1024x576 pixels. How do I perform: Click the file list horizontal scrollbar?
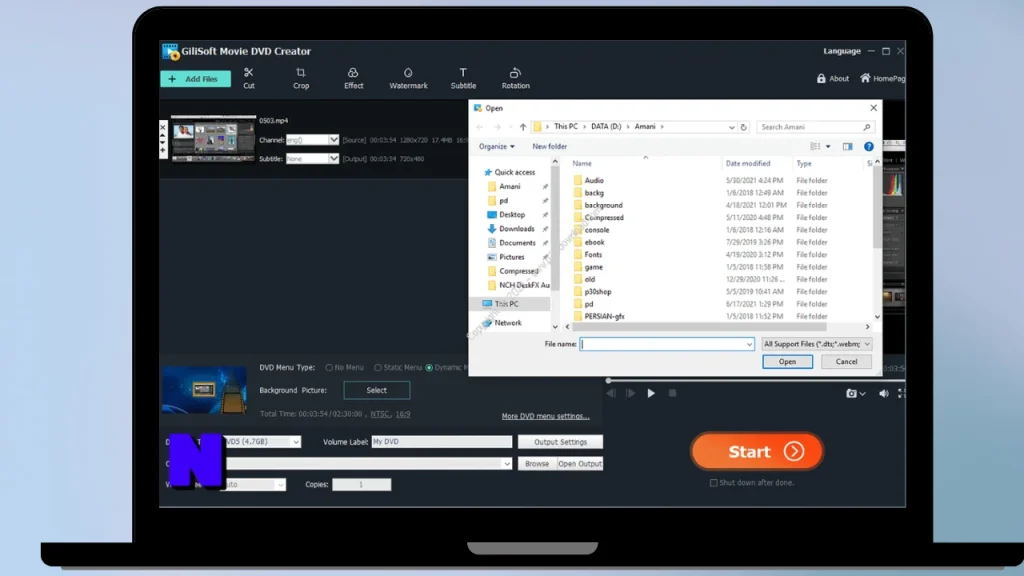point(699,327)
